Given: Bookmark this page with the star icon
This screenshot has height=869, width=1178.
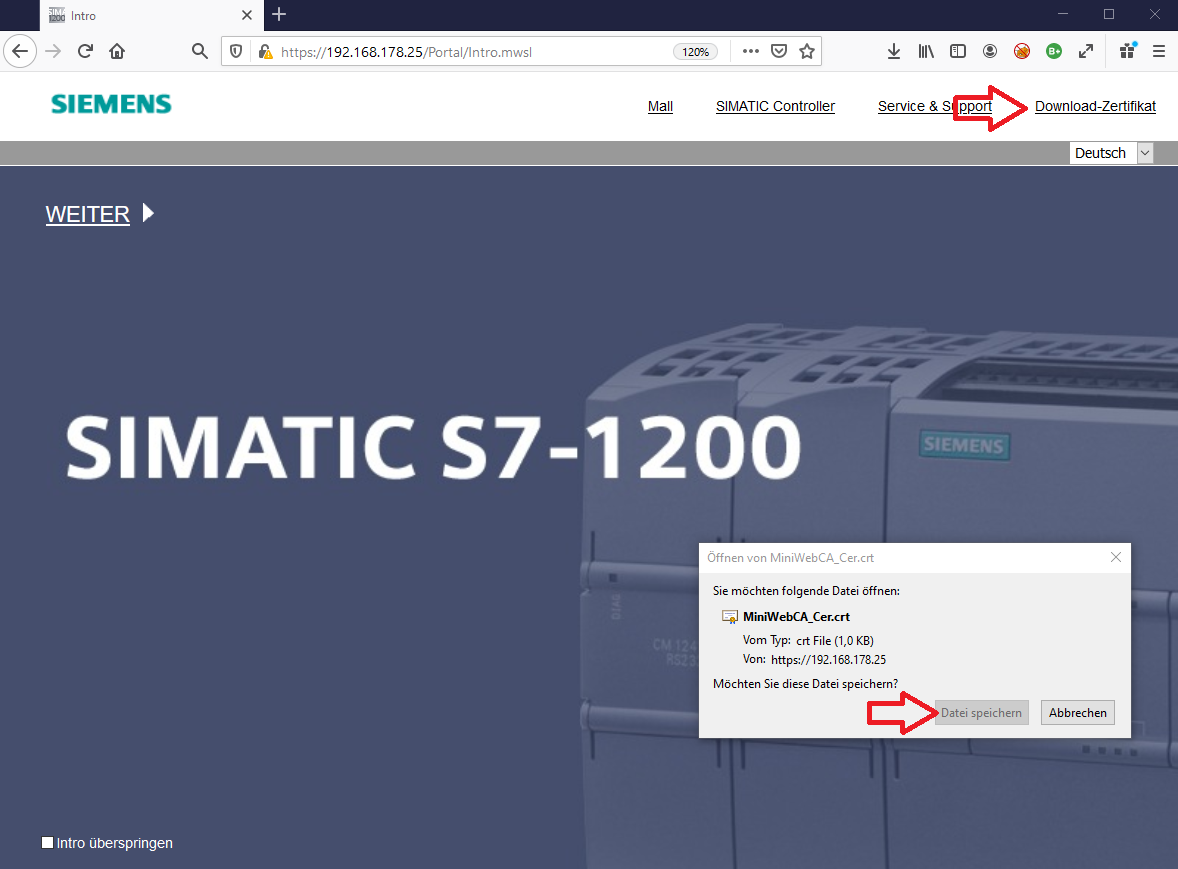Looking at the screenshot, I should click(807, 51).
